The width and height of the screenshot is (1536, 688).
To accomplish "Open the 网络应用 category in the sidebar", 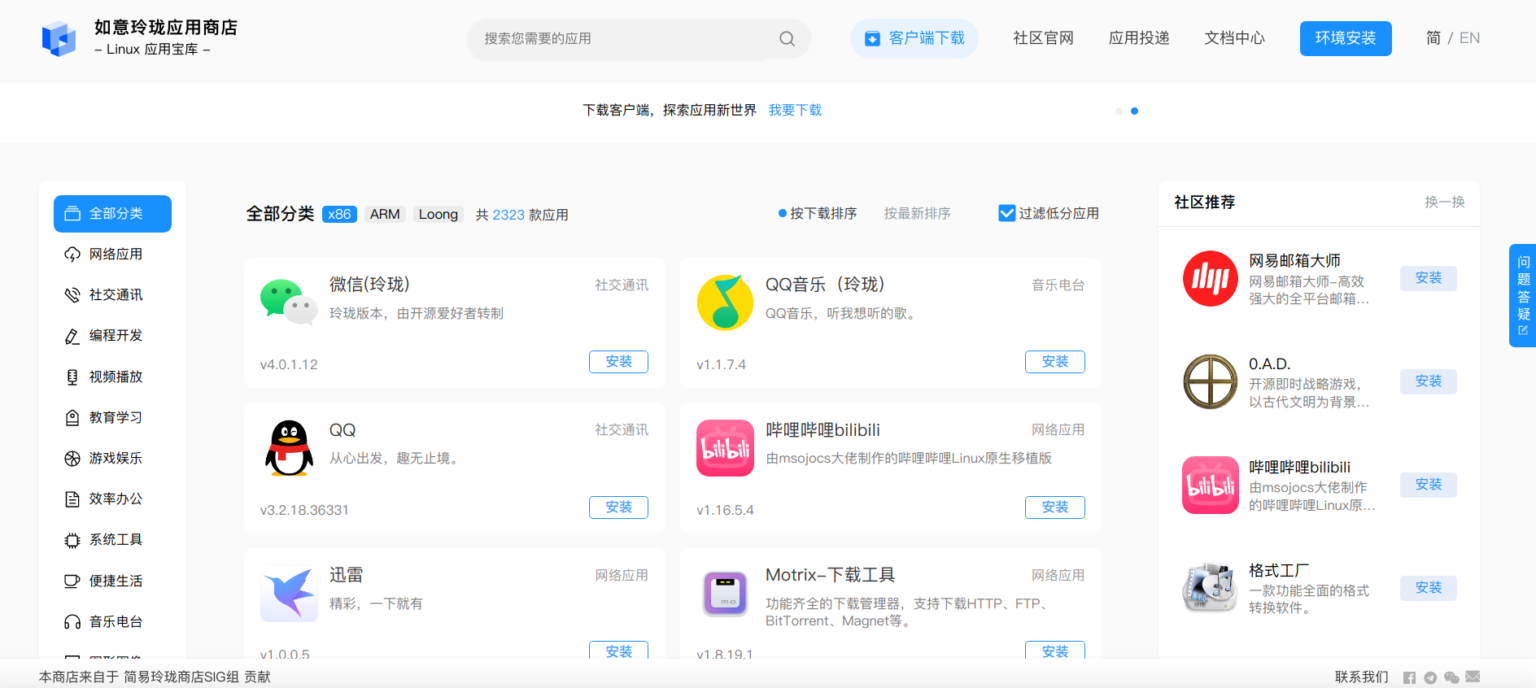I will 112,253.
